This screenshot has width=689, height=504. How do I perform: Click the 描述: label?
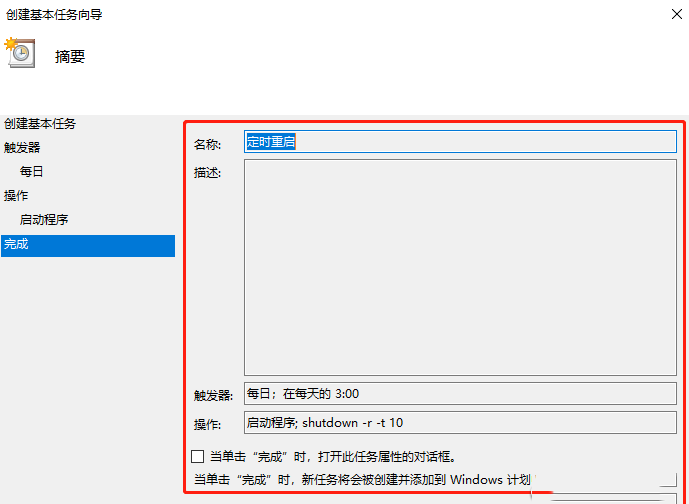[x=207, y=173]
